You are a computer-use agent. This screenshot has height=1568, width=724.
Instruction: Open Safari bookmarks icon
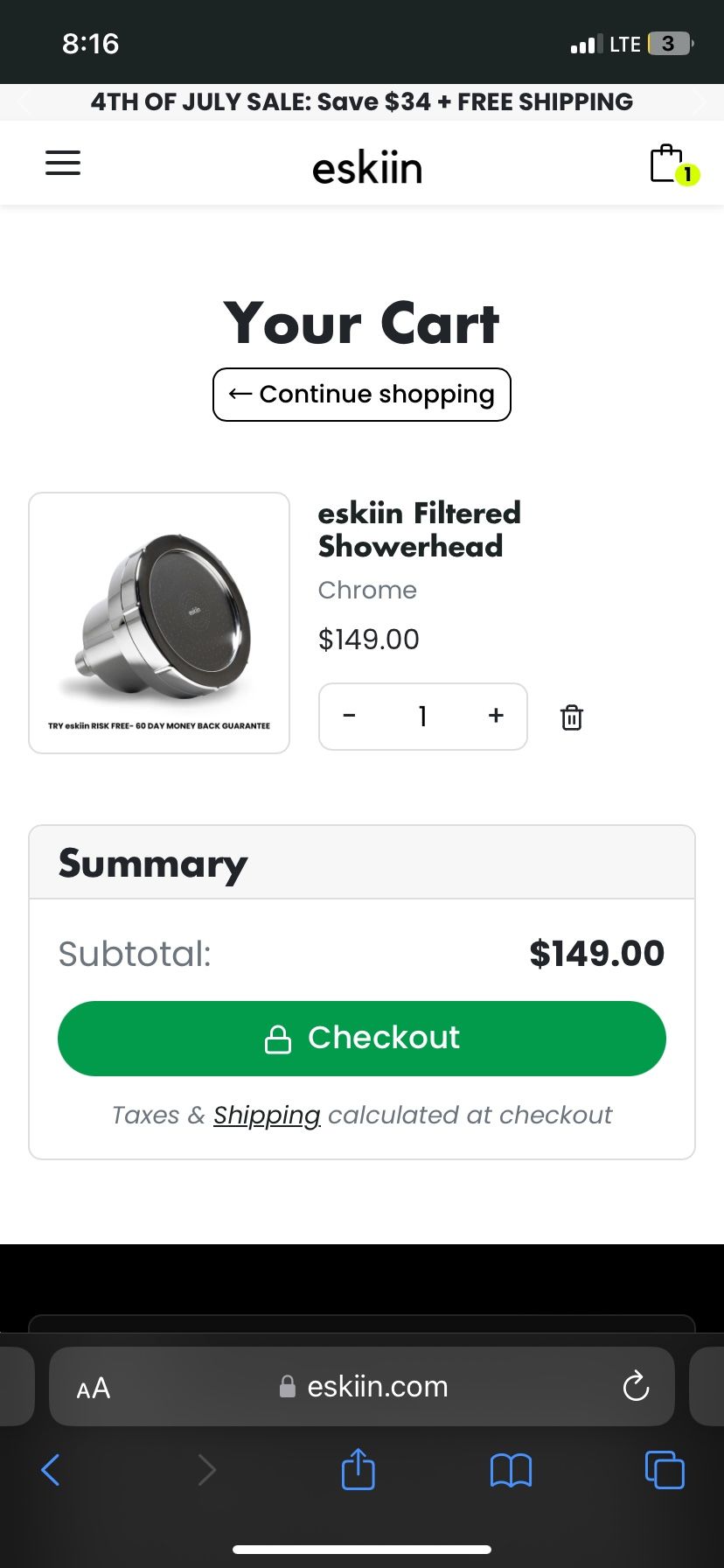point(511,1470)
